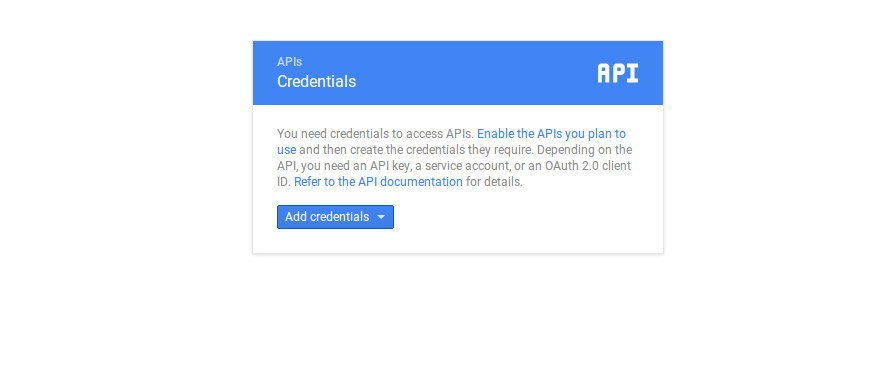Open the 'Enable the APIs you plan to' link
Image resolution: width=874 pixels, height=392 pixels.
click(551, 134)
